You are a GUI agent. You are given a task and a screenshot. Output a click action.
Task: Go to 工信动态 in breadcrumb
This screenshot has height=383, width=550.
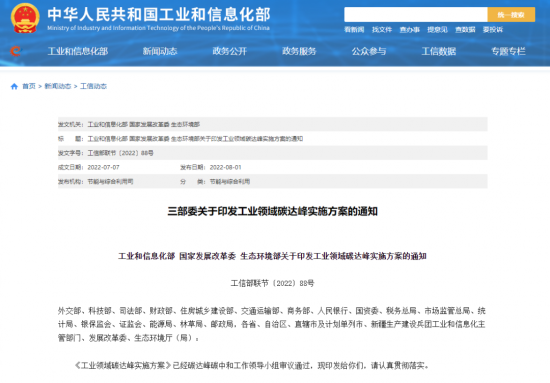93,86
